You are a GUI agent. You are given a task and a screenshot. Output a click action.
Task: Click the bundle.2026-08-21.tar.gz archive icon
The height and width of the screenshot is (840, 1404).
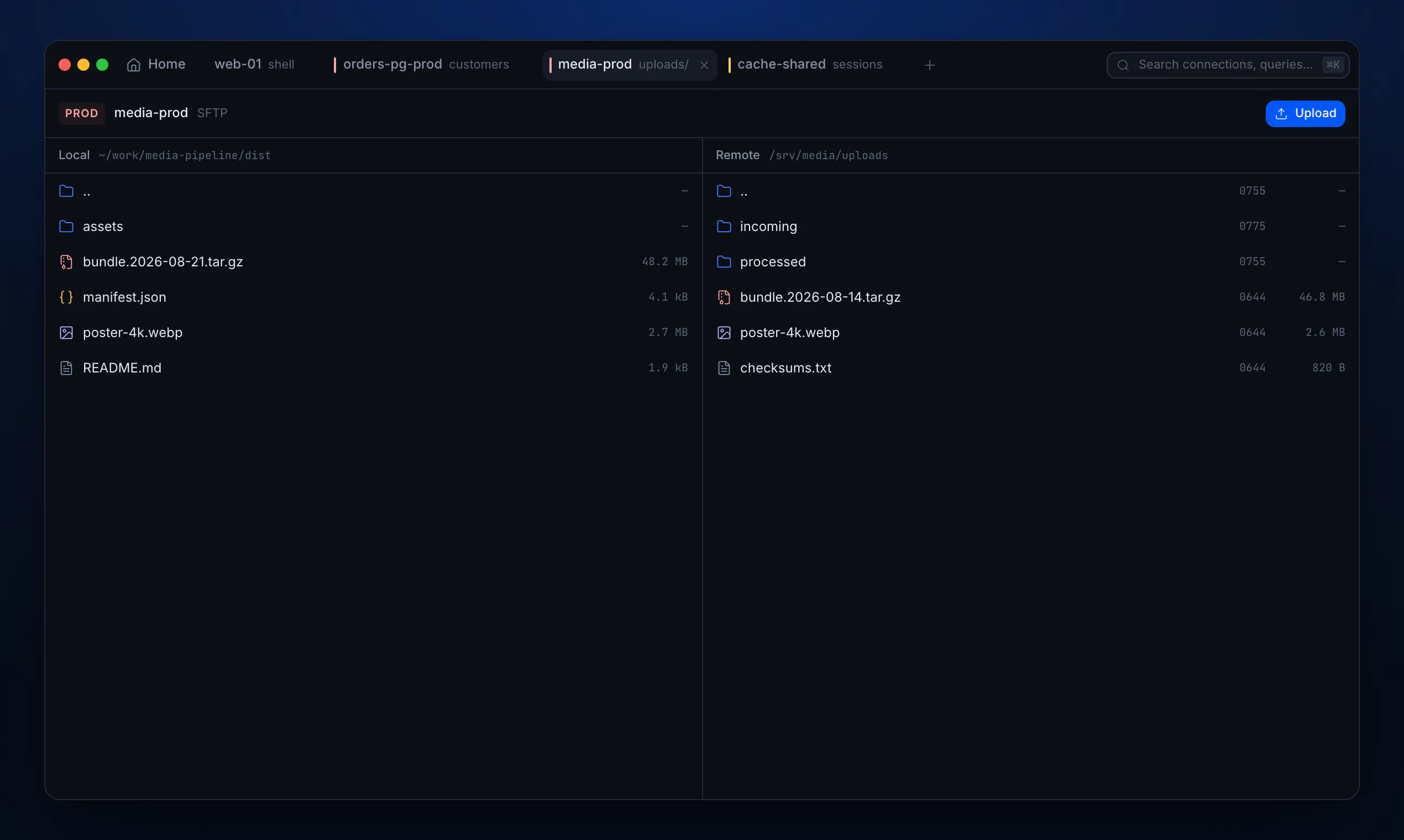(x=66, y=262)
